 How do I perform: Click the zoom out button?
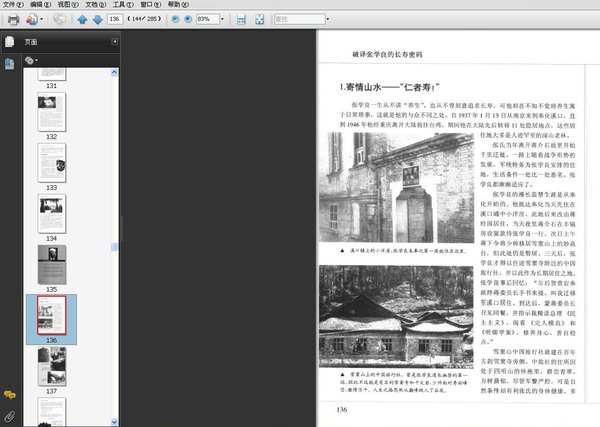[x=175, y=19]
